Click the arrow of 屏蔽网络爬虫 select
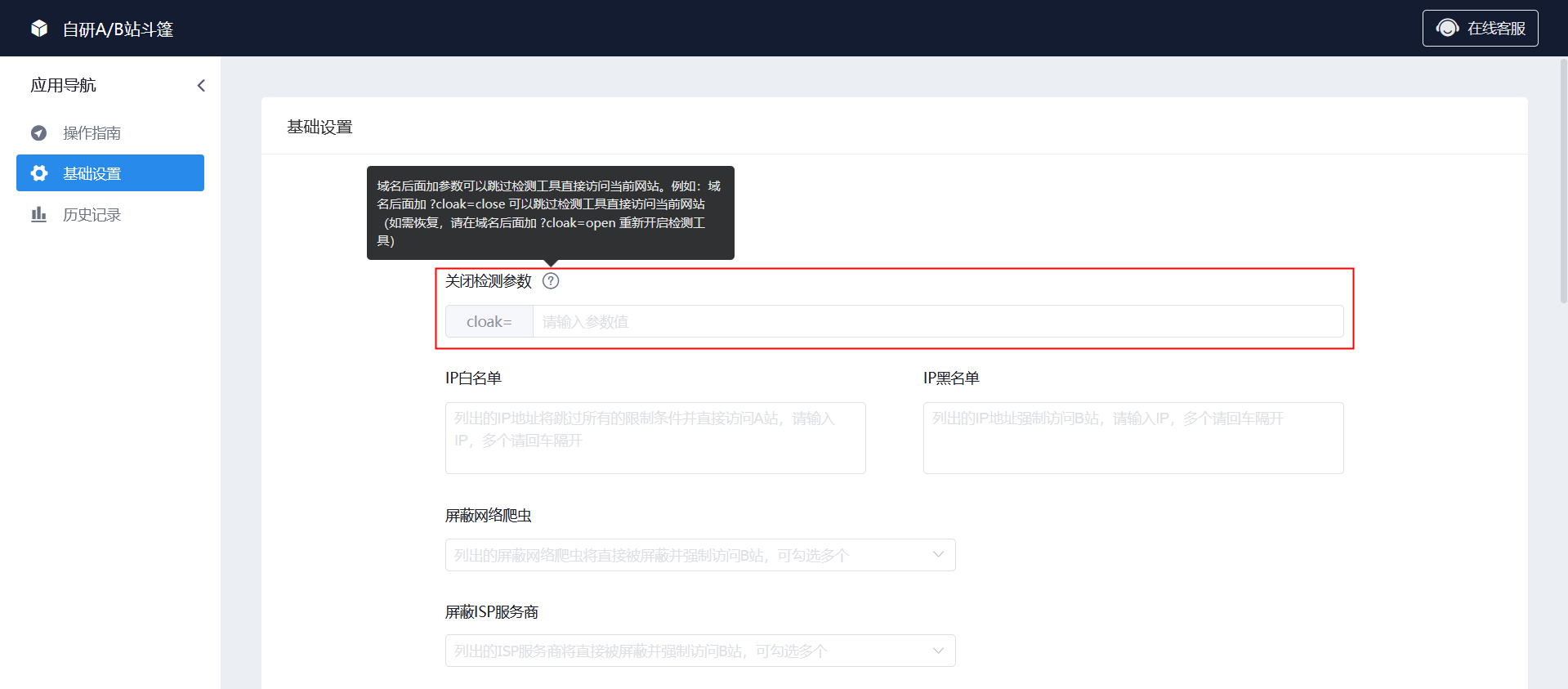The width and height of the screenshot is (1568, 689). 938,555
